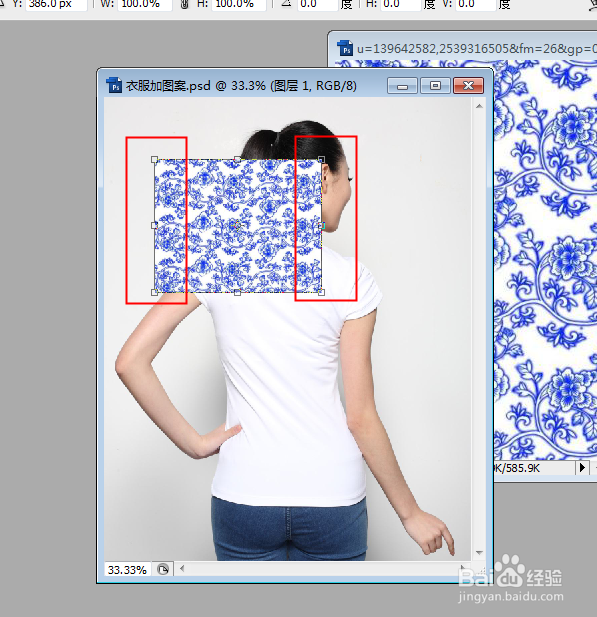
Task: Click the right-middle transform handle of the pattern
Action: coord(321,225)
